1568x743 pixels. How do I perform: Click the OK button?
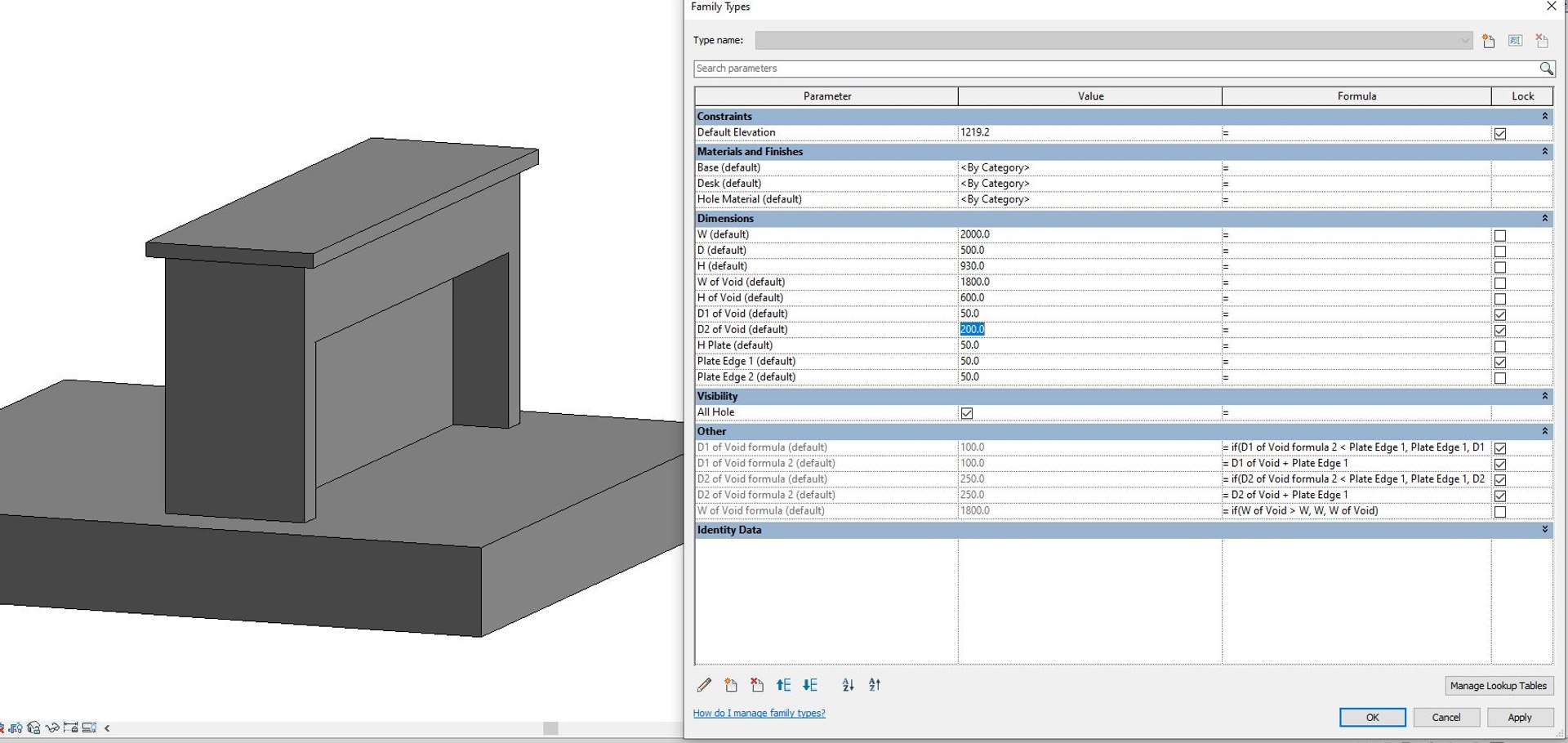1372,718
